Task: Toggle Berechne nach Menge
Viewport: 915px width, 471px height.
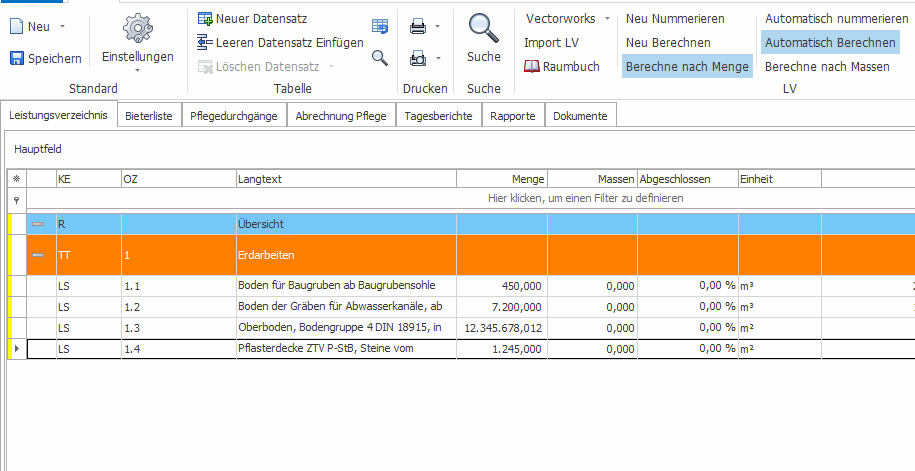Action: point(687,67)
